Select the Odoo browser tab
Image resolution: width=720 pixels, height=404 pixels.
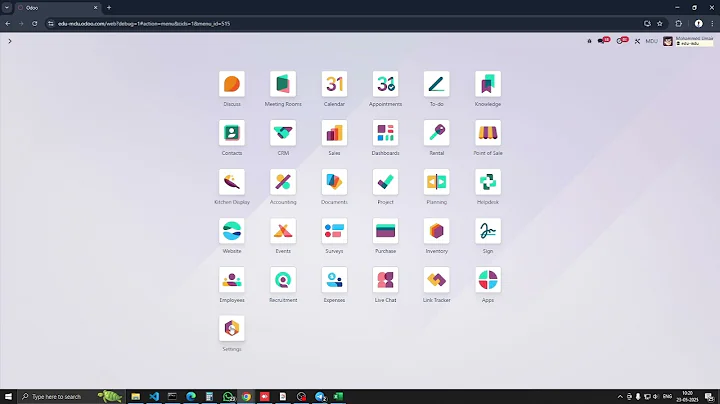(57, 8)
